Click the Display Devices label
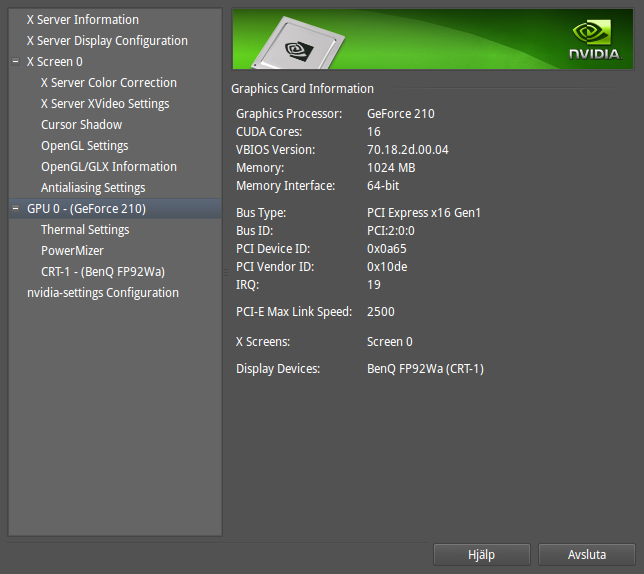Viewport: 644px width, 574px height. pos(278,369)
